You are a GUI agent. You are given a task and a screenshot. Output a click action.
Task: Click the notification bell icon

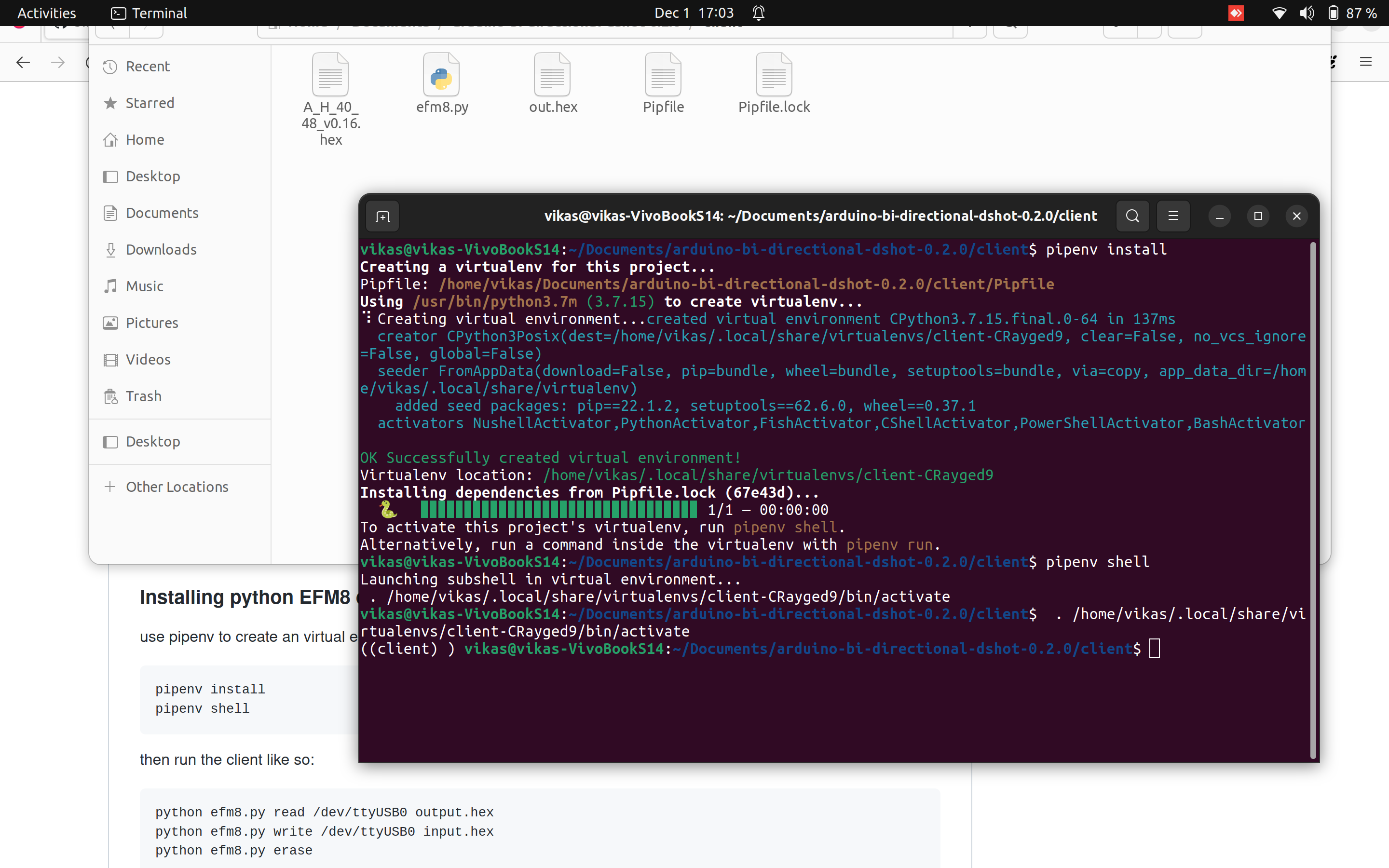click(x=759, y=13)
